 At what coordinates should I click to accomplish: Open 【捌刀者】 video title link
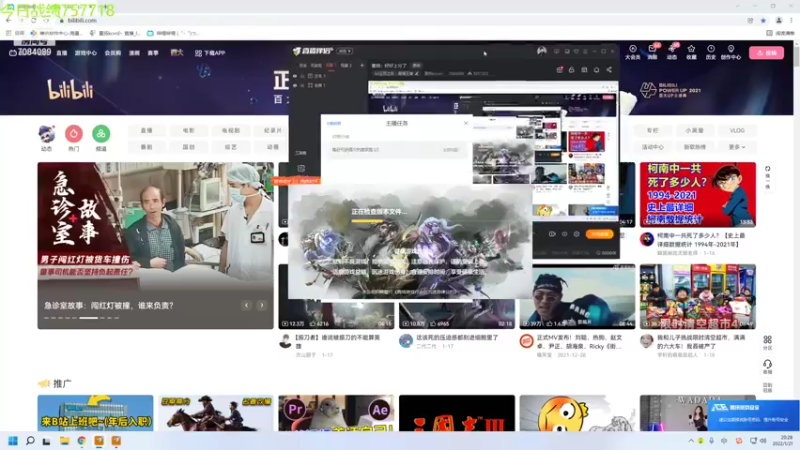(x=338, y=341)
